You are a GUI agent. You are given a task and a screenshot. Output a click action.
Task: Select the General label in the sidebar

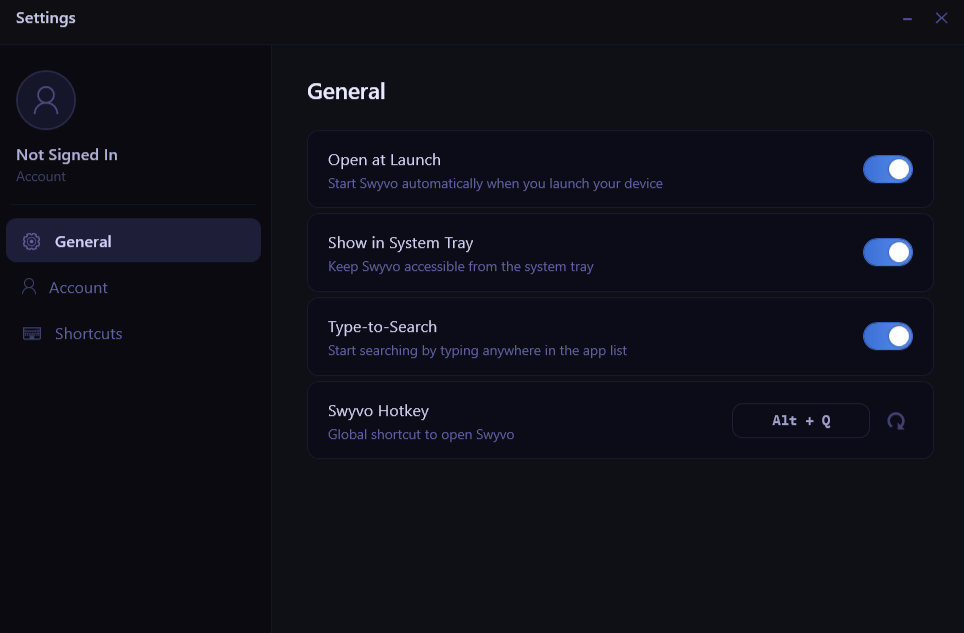tap(83, 242)
